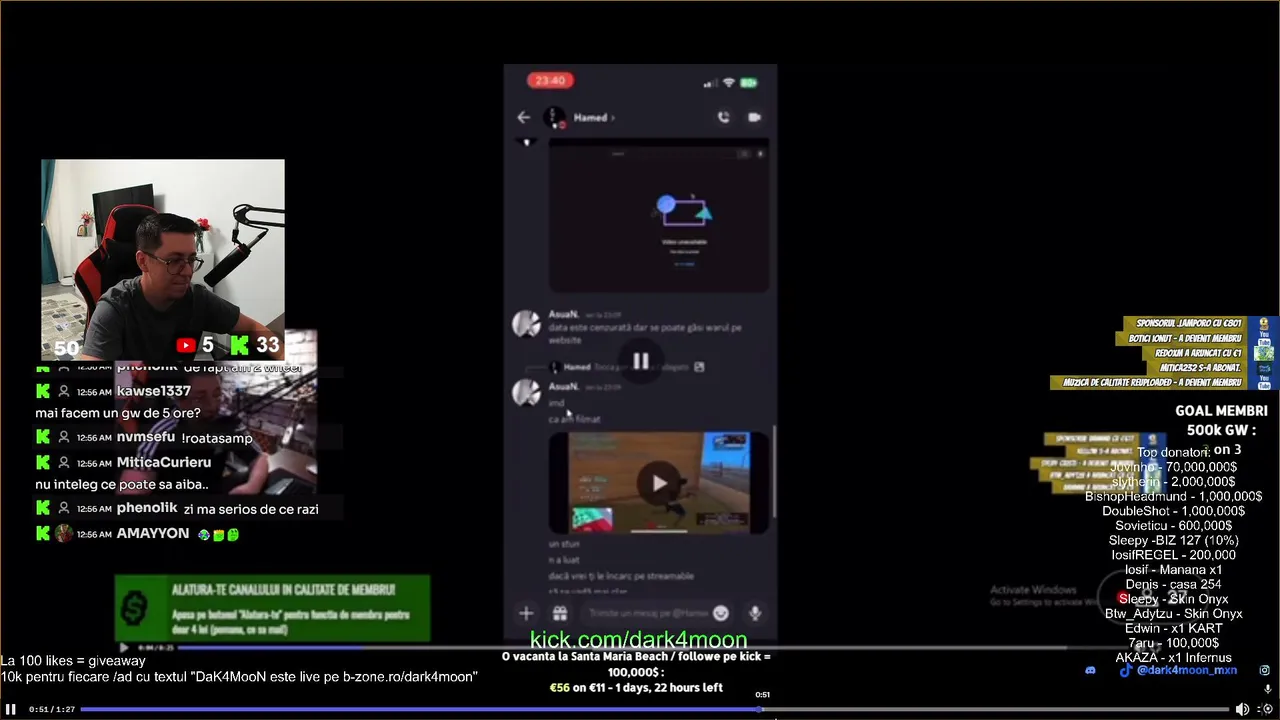
Task: Click the chat message 'mai facem un gw de 5 ore?'
Action: [x=118, y=413]
